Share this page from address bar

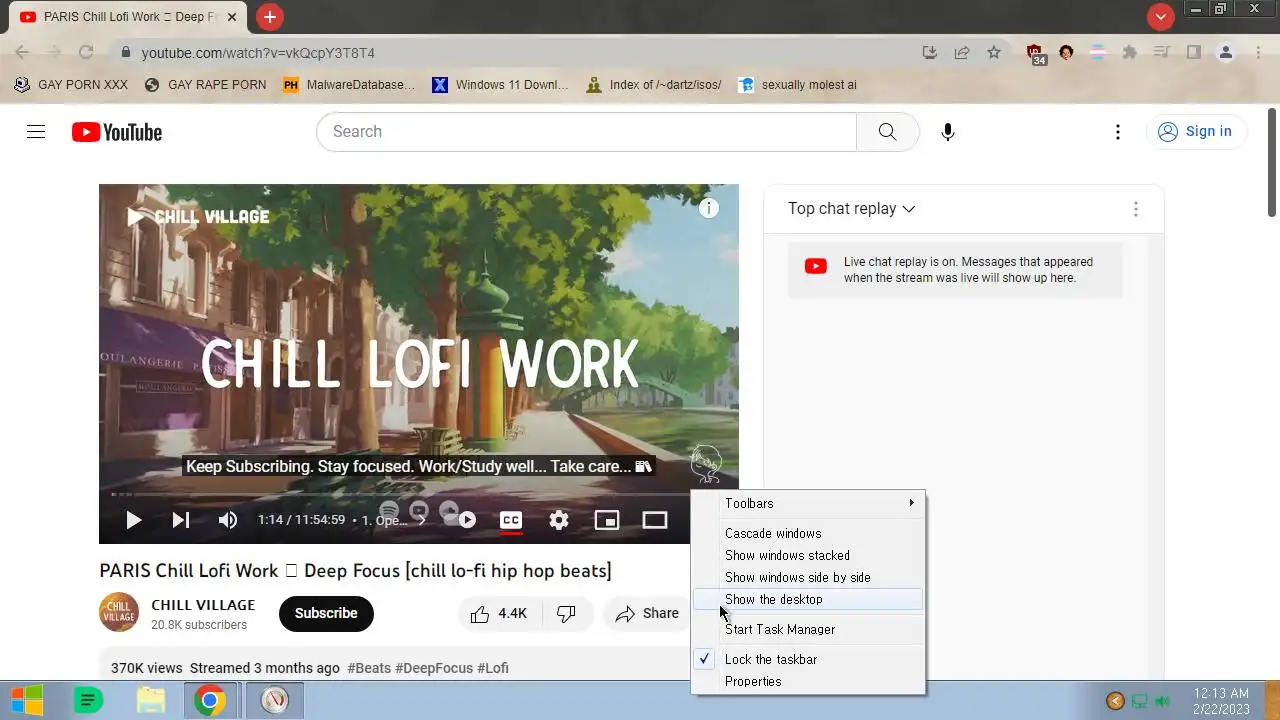click(x=962, y=52)
